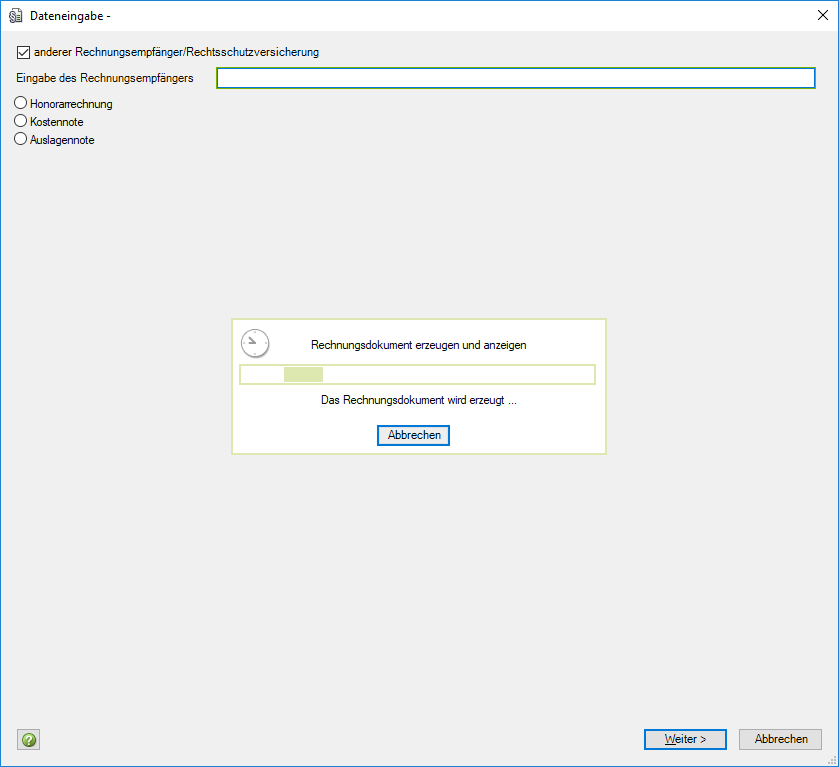The image size is (839, 767).
Task: Select the Honorarrechnung radio button
Action: [21, 103]
